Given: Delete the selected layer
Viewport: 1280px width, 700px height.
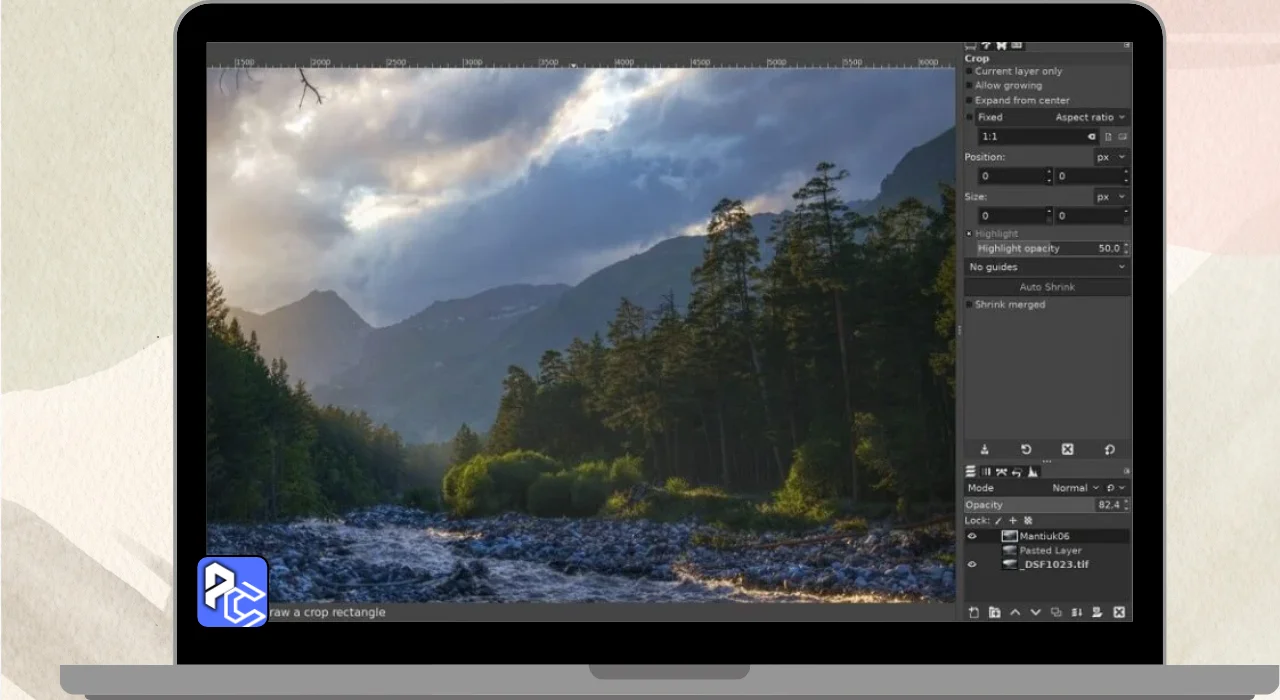Looking at the screenshot, I should pos(1119,612).
